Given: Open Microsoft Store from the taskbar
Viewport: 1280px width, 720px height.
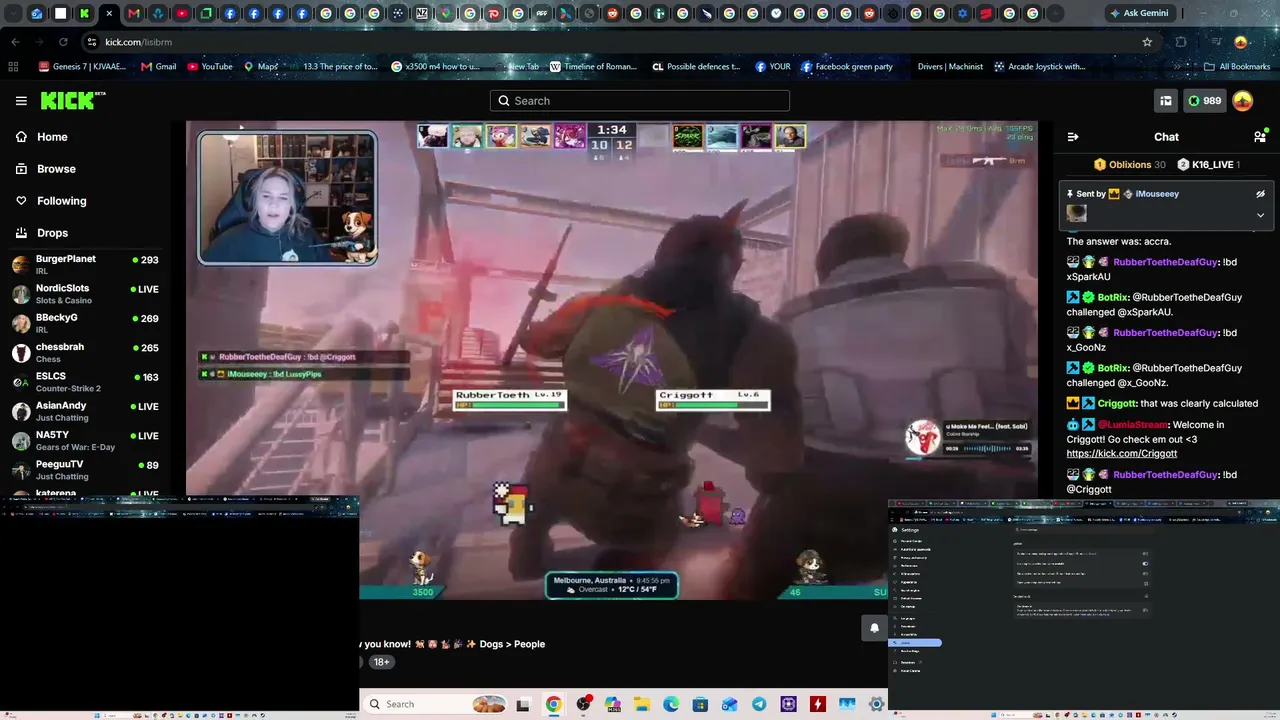Looking at the screenshot, I should (700, 704).
